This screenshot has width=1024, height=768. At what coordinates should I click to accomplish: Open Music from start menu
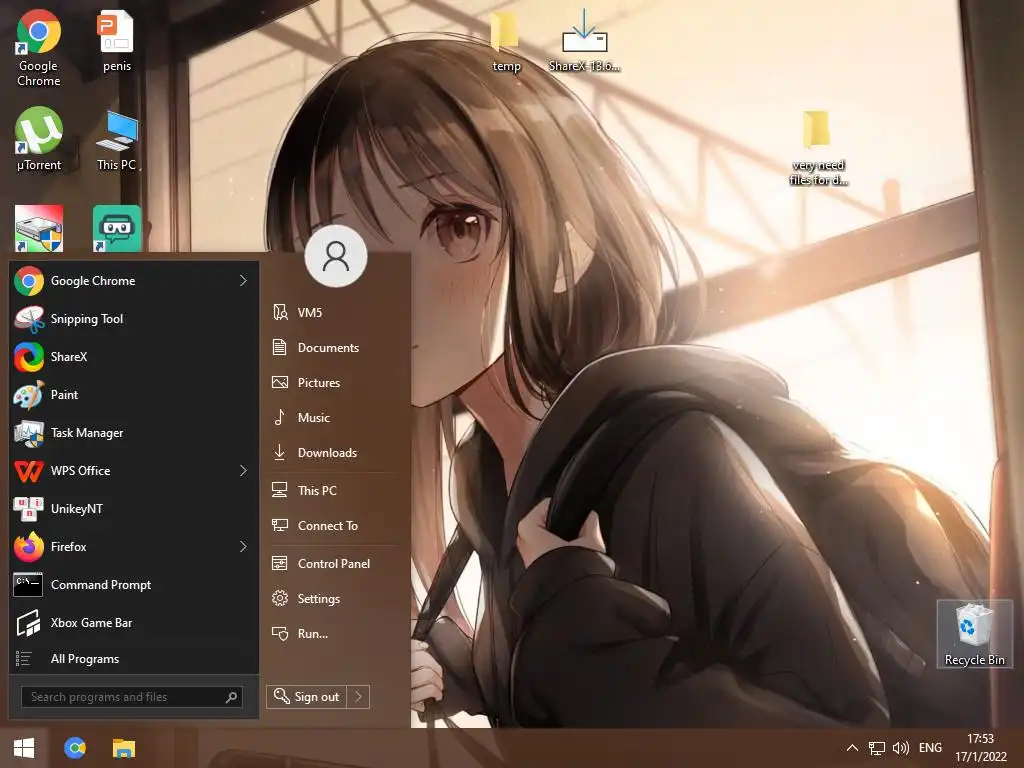tap(333, 417)
